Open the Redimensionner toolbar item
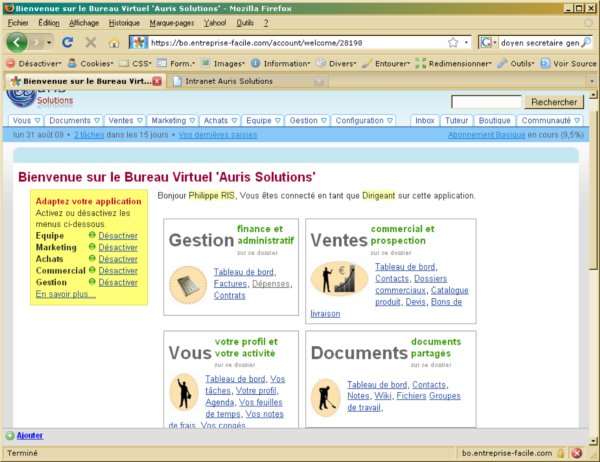 pyautogui.click(x=454, y=64)
